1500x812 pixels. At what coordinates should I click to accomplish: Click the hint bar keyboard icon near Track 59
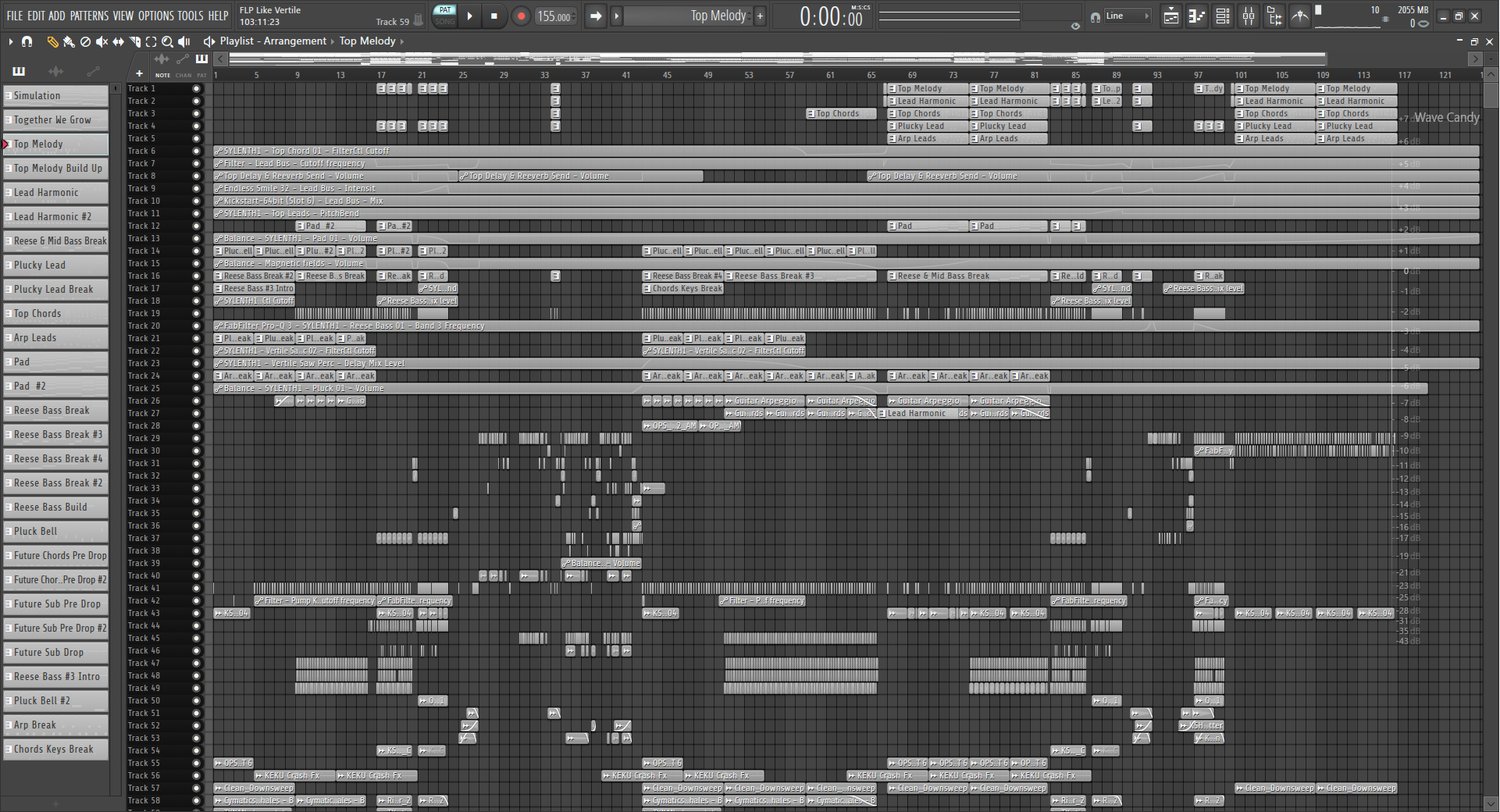[x=419, y=20]
